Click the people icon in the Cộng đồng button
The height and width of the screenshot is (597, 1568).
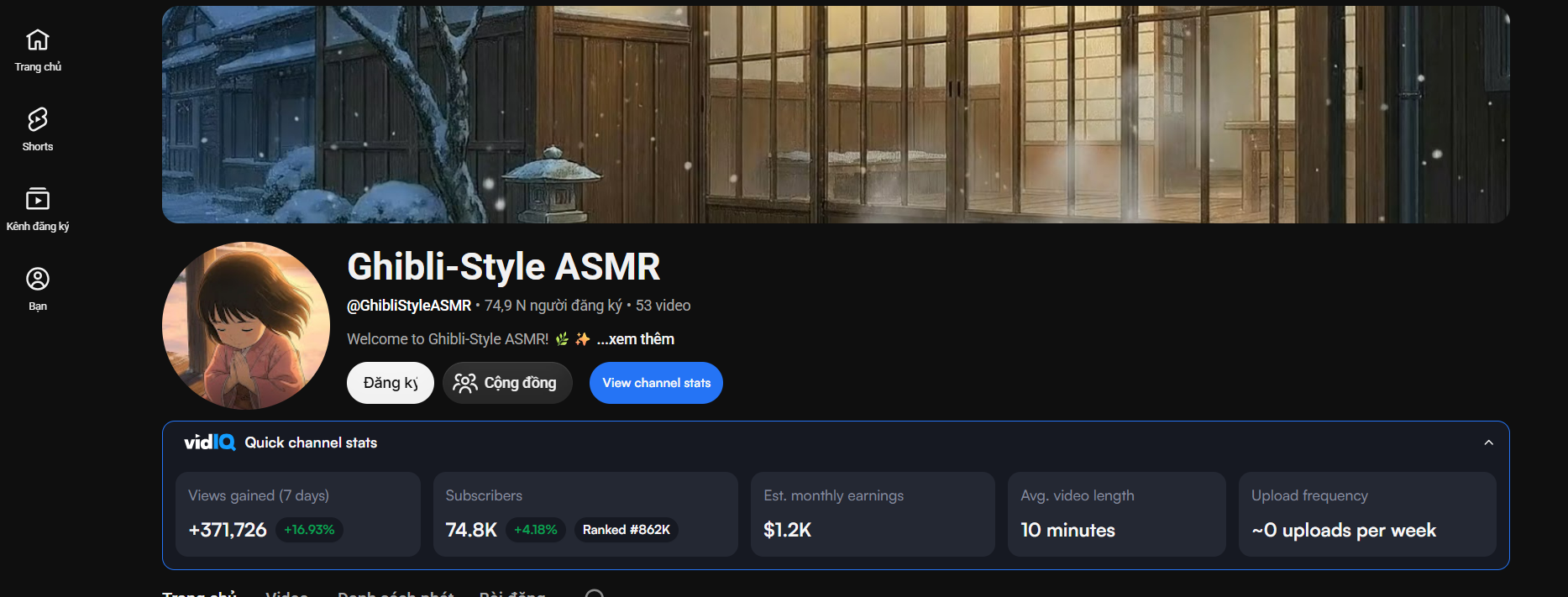point(465,383)
